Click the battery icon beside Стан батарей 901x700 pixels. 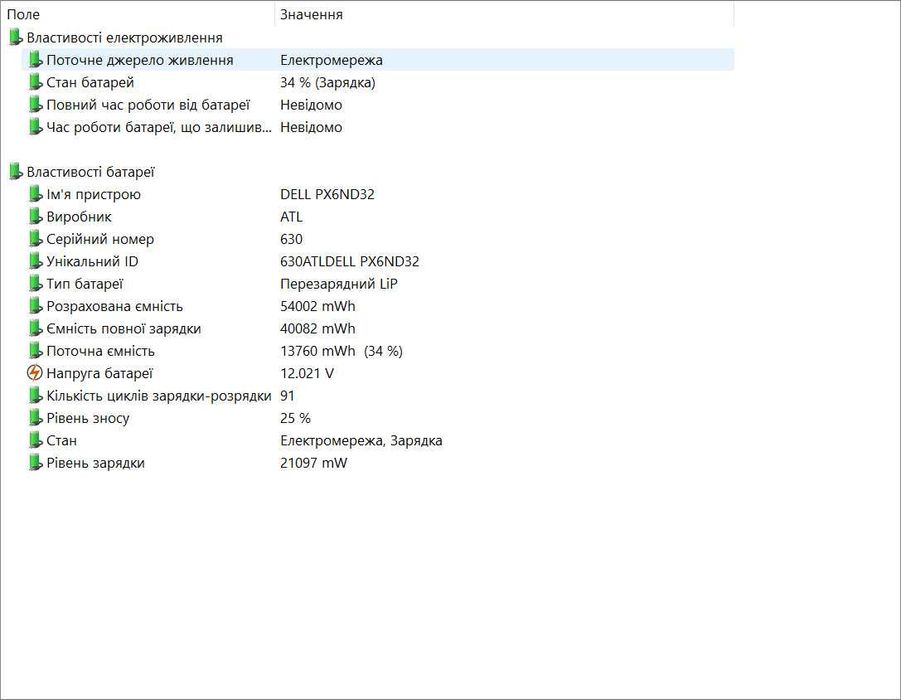36,82
